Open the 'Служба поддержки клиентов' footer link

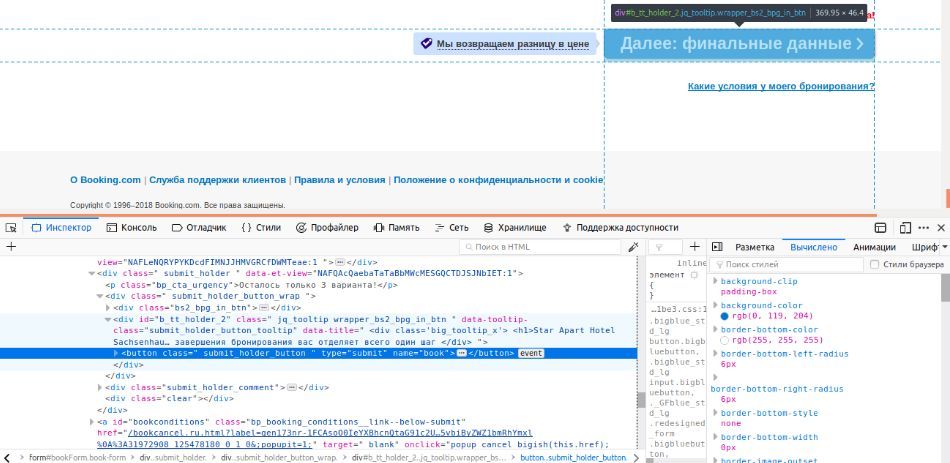click(218, 180)
